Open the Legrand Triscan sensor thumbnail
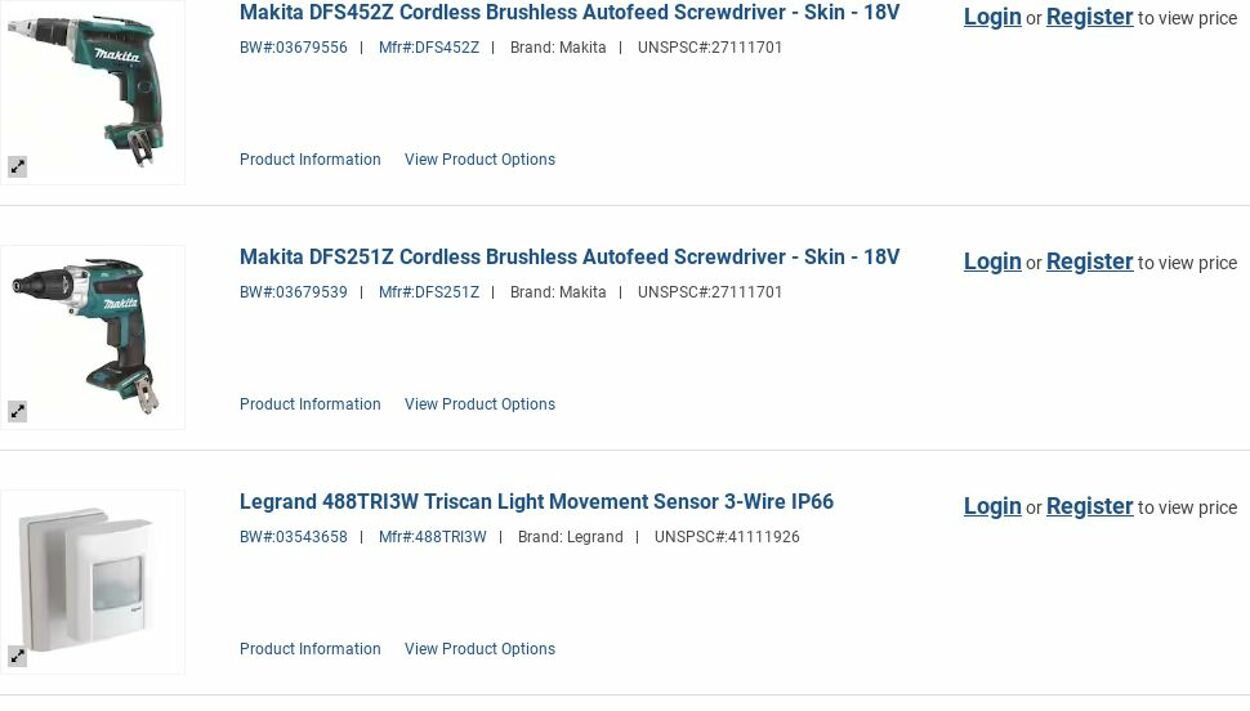1250x711 pixels. click(x=92, y=578)
